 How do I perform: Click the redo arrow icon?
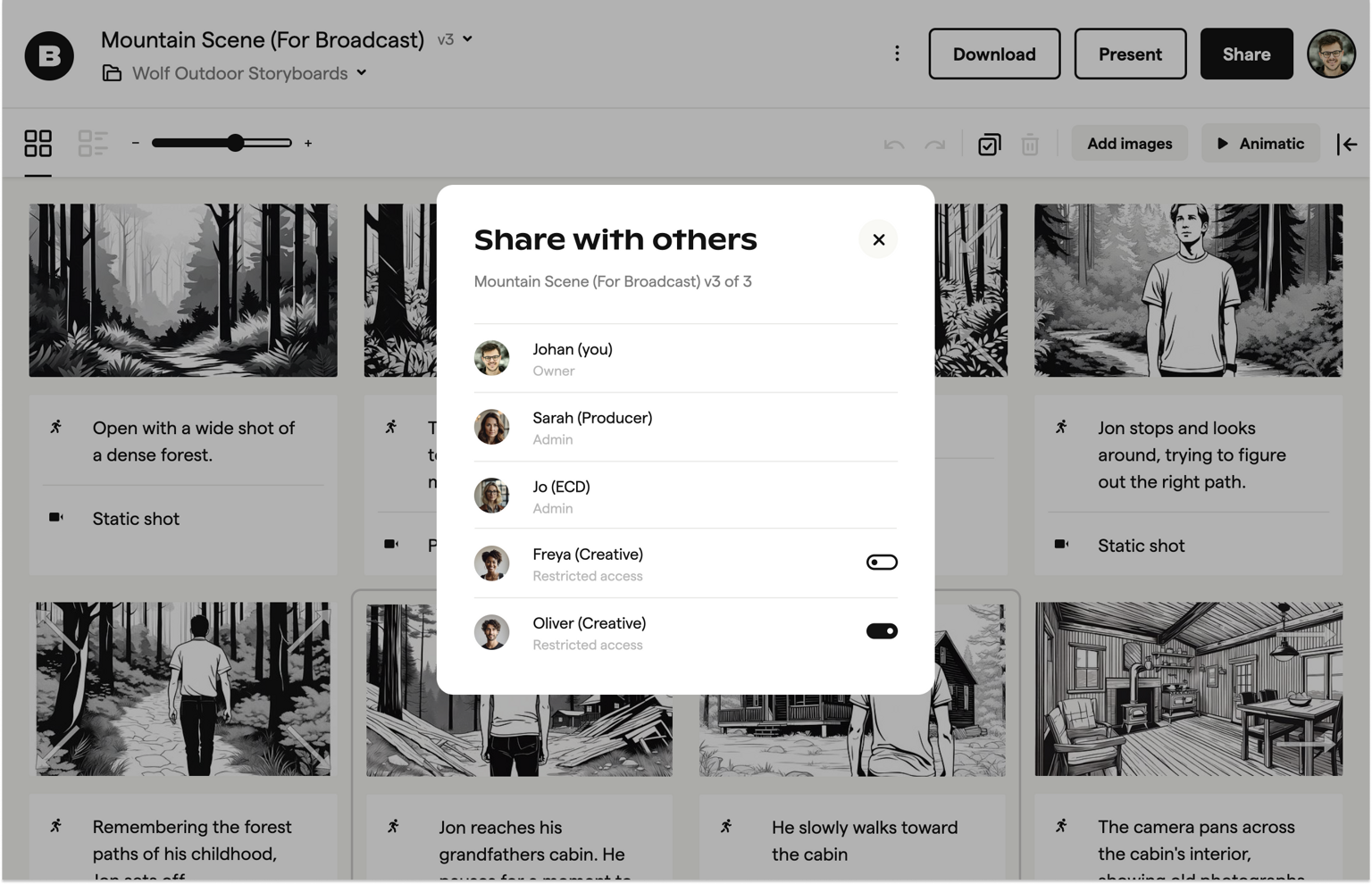click(x=934, y=144)
